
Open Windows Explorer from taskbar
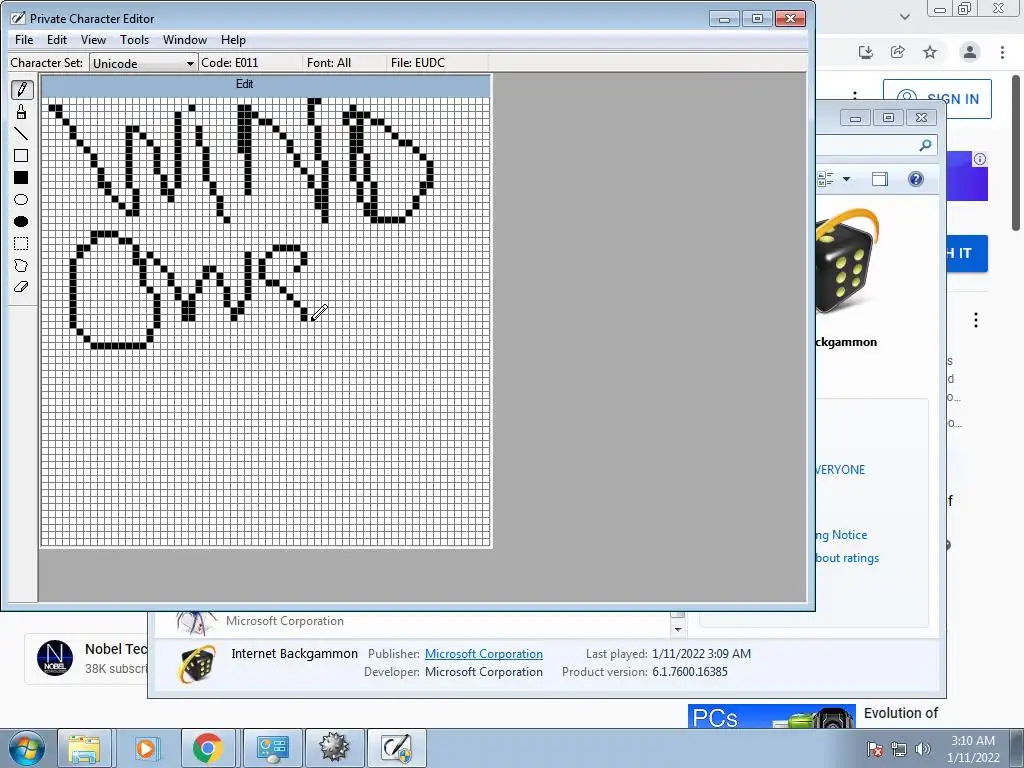coord(84,748)
